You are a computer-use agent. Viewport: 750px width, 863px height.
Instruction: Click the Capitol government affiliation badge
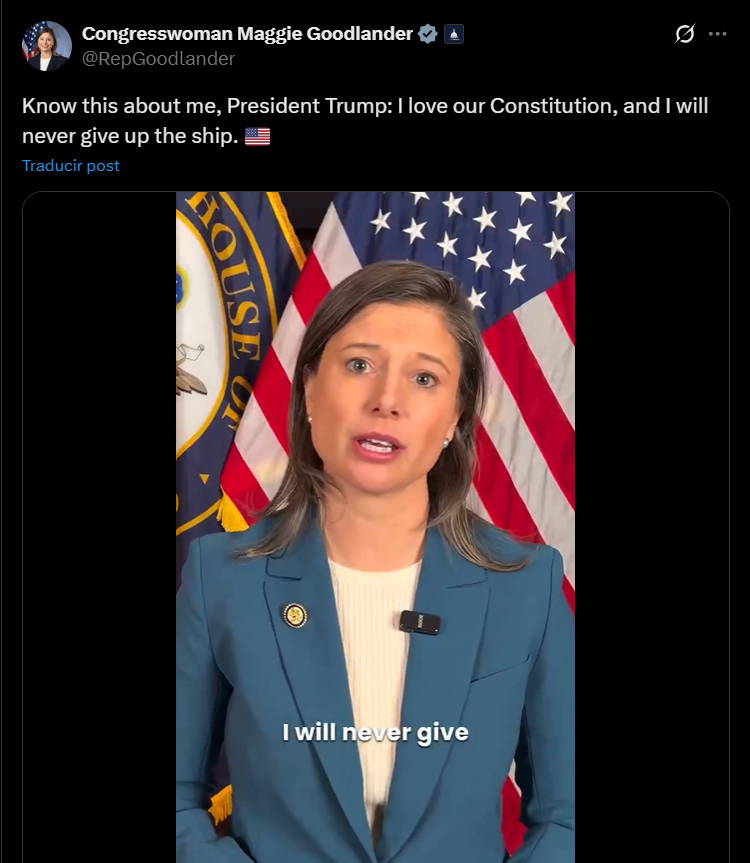click(454, 34)
